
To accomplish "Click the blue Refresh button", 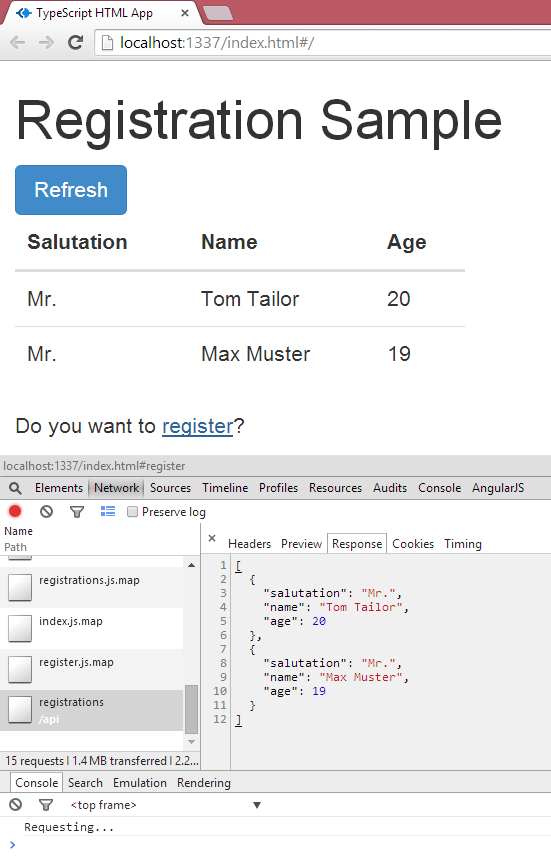I will (71, 190).
